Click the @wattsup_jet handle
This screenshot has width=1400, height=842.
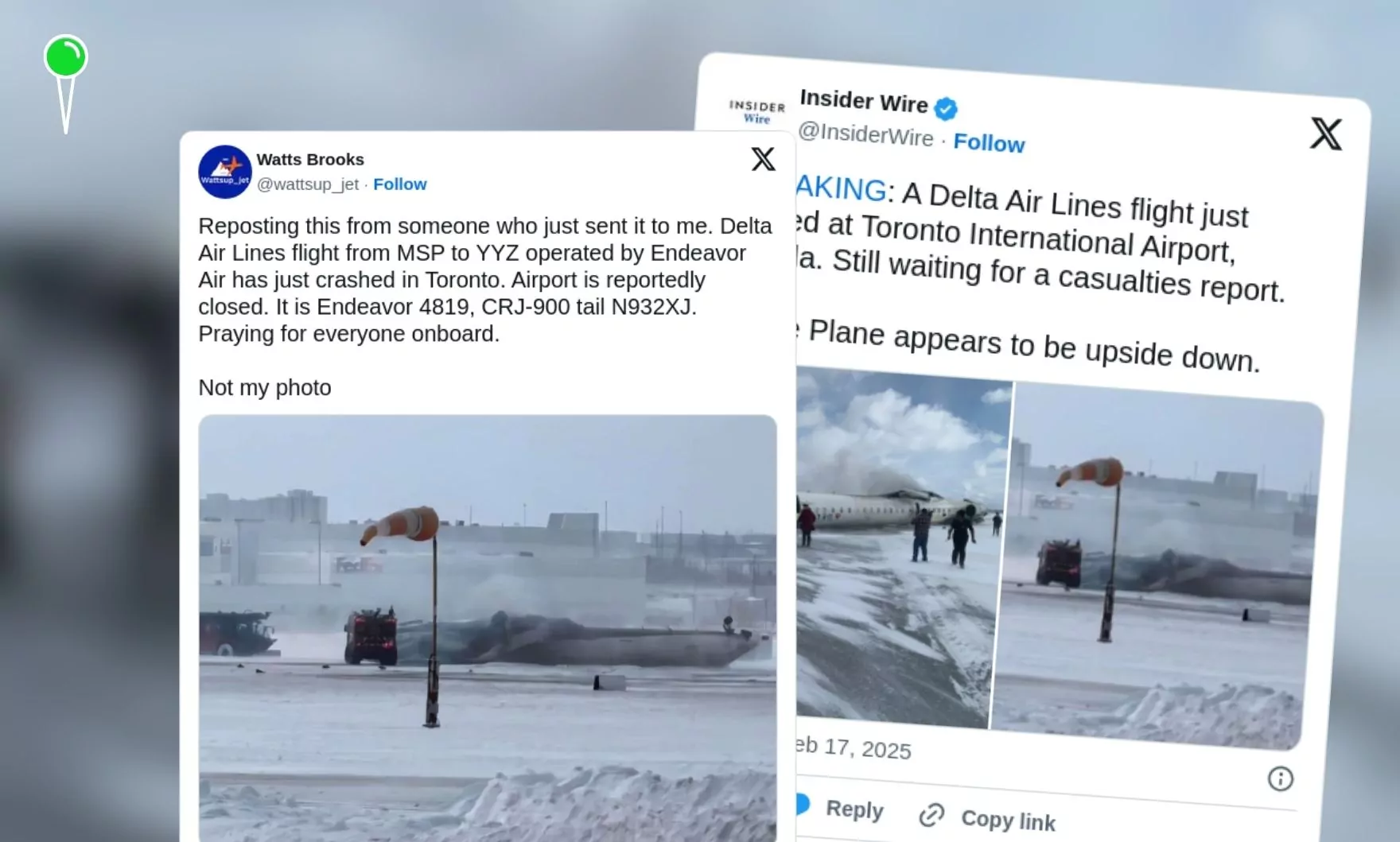[308, 184]
